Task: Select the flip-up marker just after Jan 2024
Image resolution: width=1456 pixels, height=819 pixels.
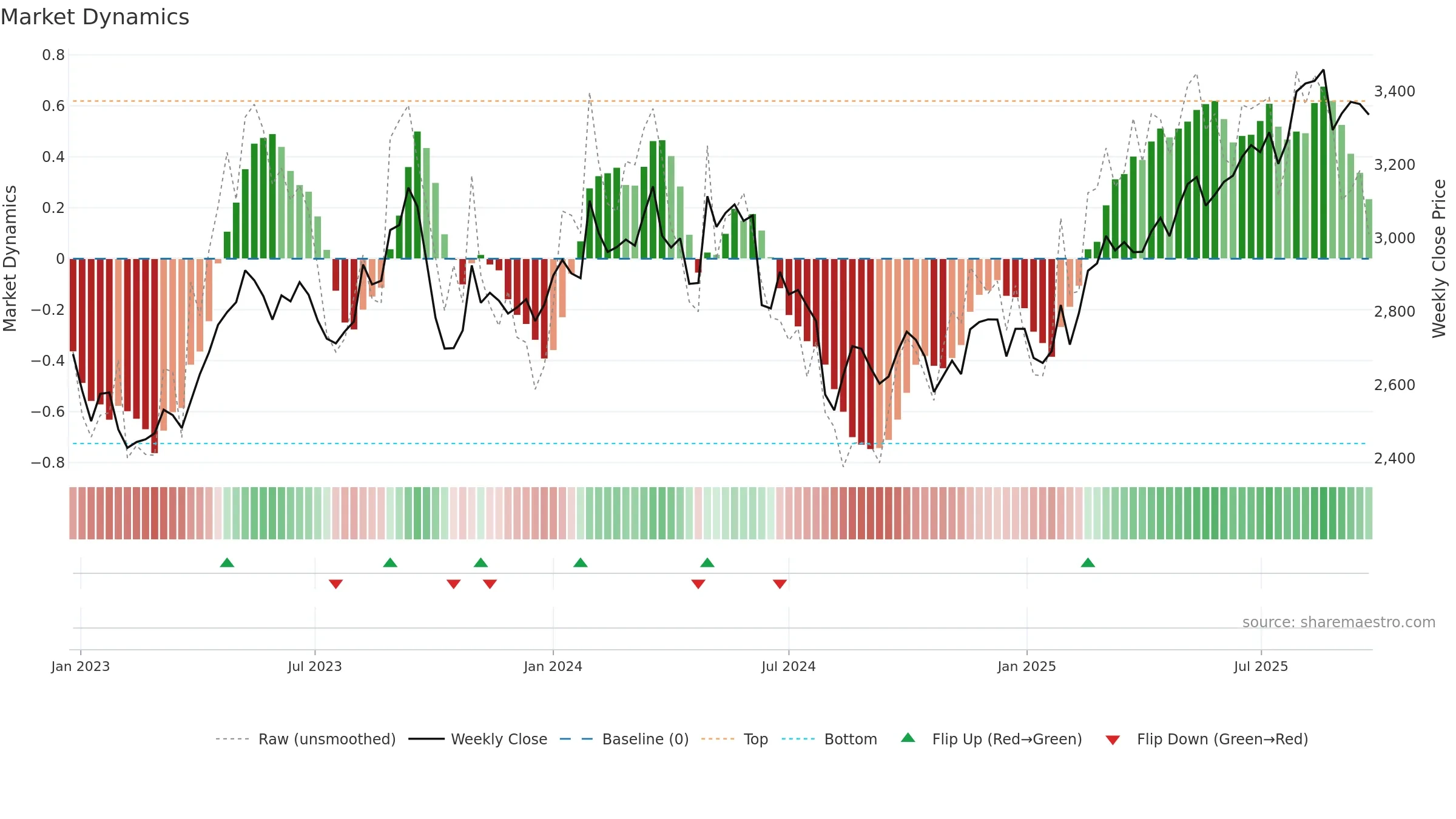Action: (x=581, y=562)
